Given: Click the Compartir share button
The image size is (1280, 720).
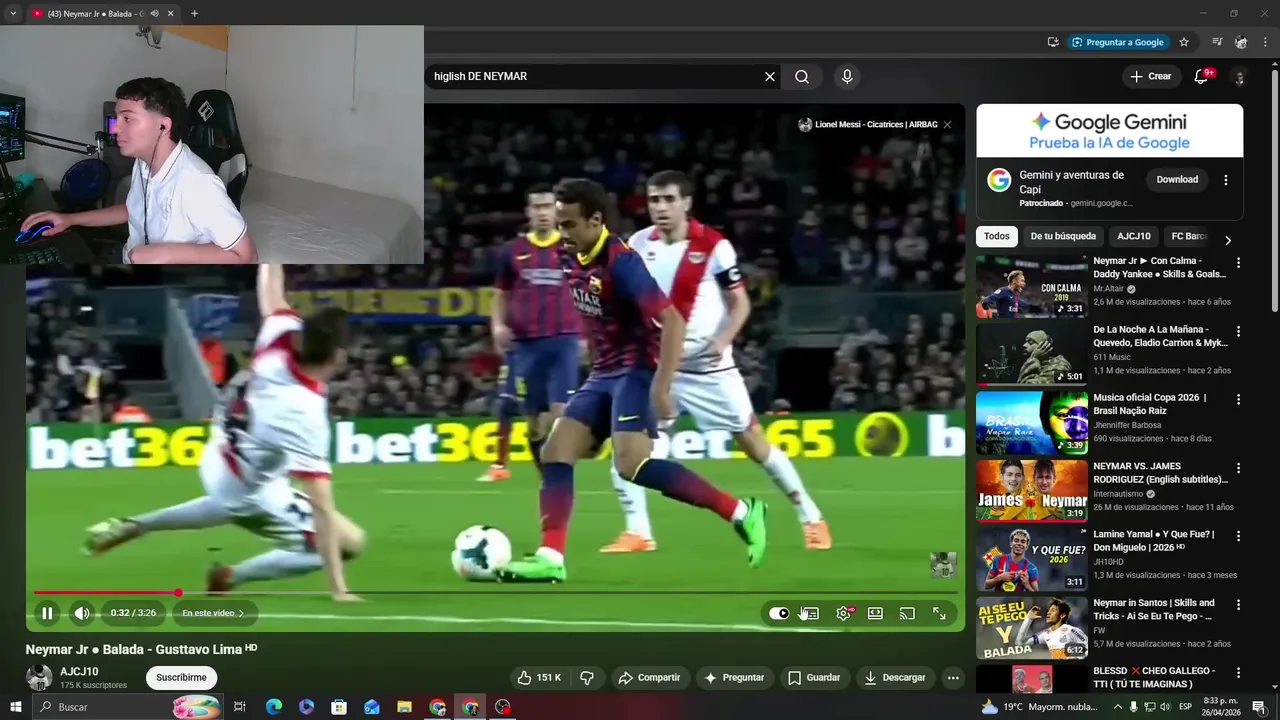Looking at the screenshot, I should [x=649, y=678].
